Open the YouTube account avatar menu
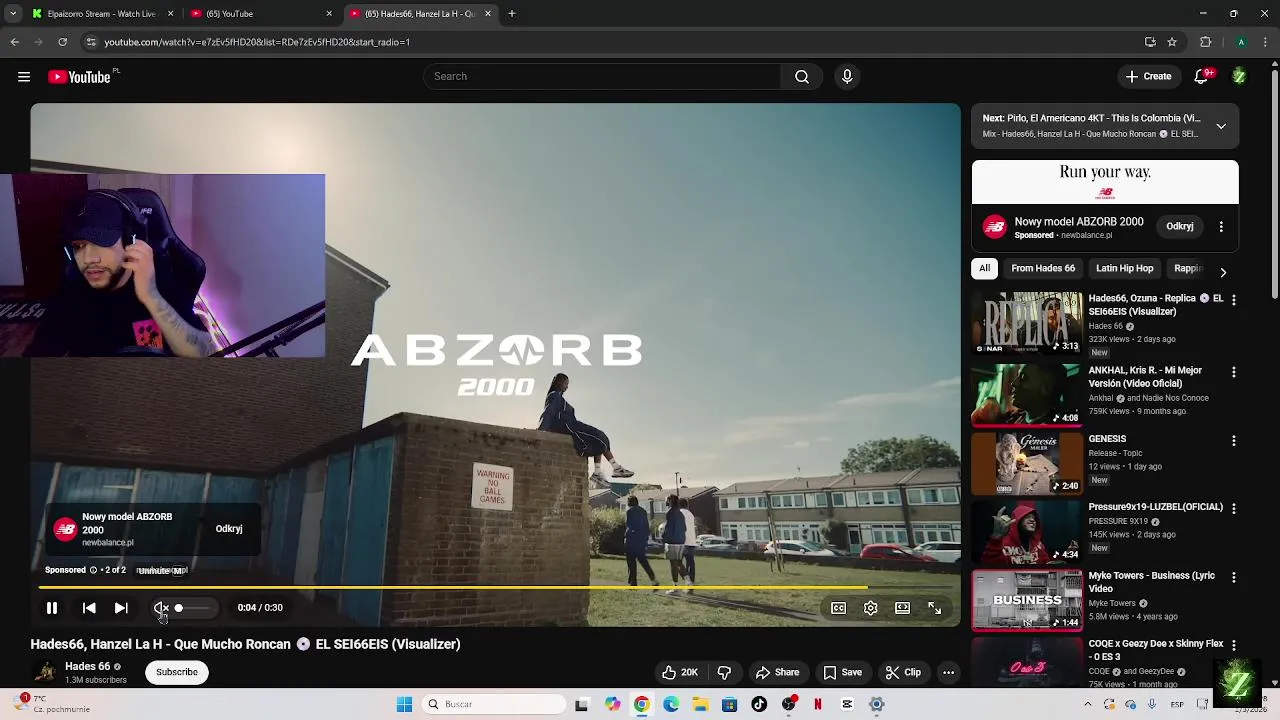 (x=1239, y=77)
